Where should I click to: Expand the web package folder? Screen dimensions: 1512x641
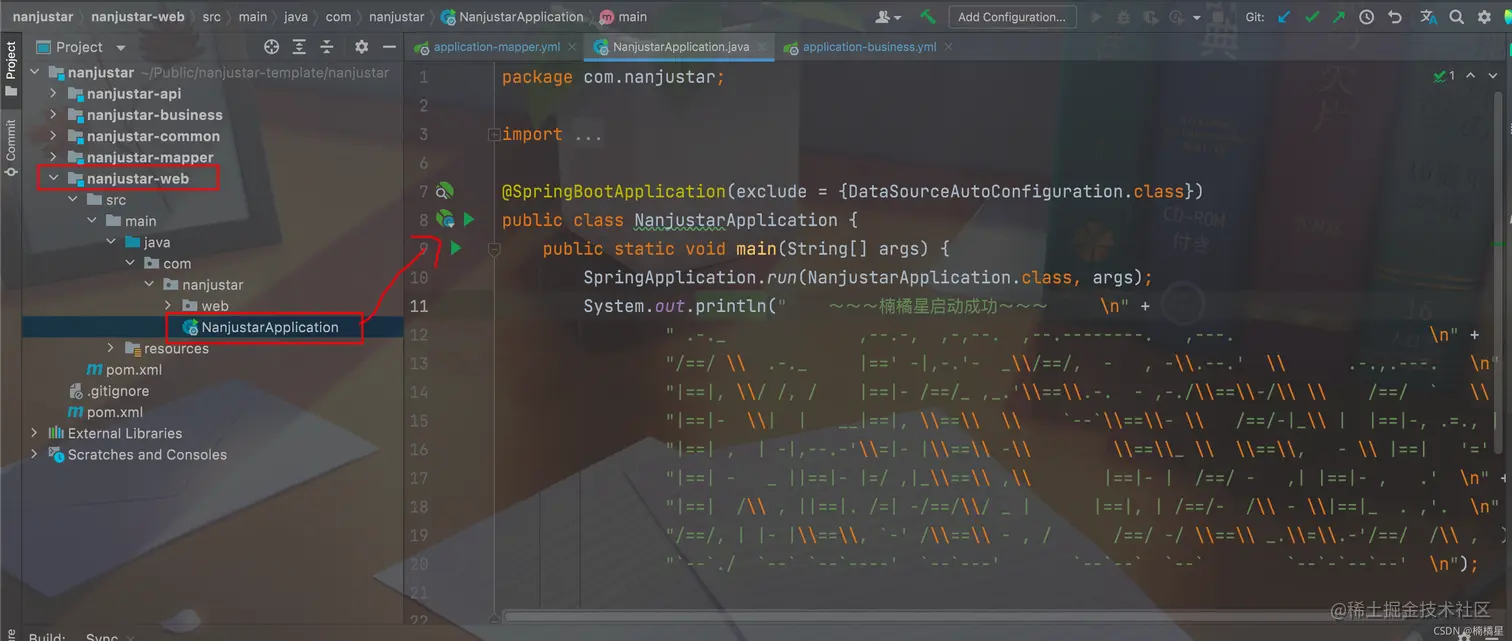pyautogui.click(x=168, y=306)
